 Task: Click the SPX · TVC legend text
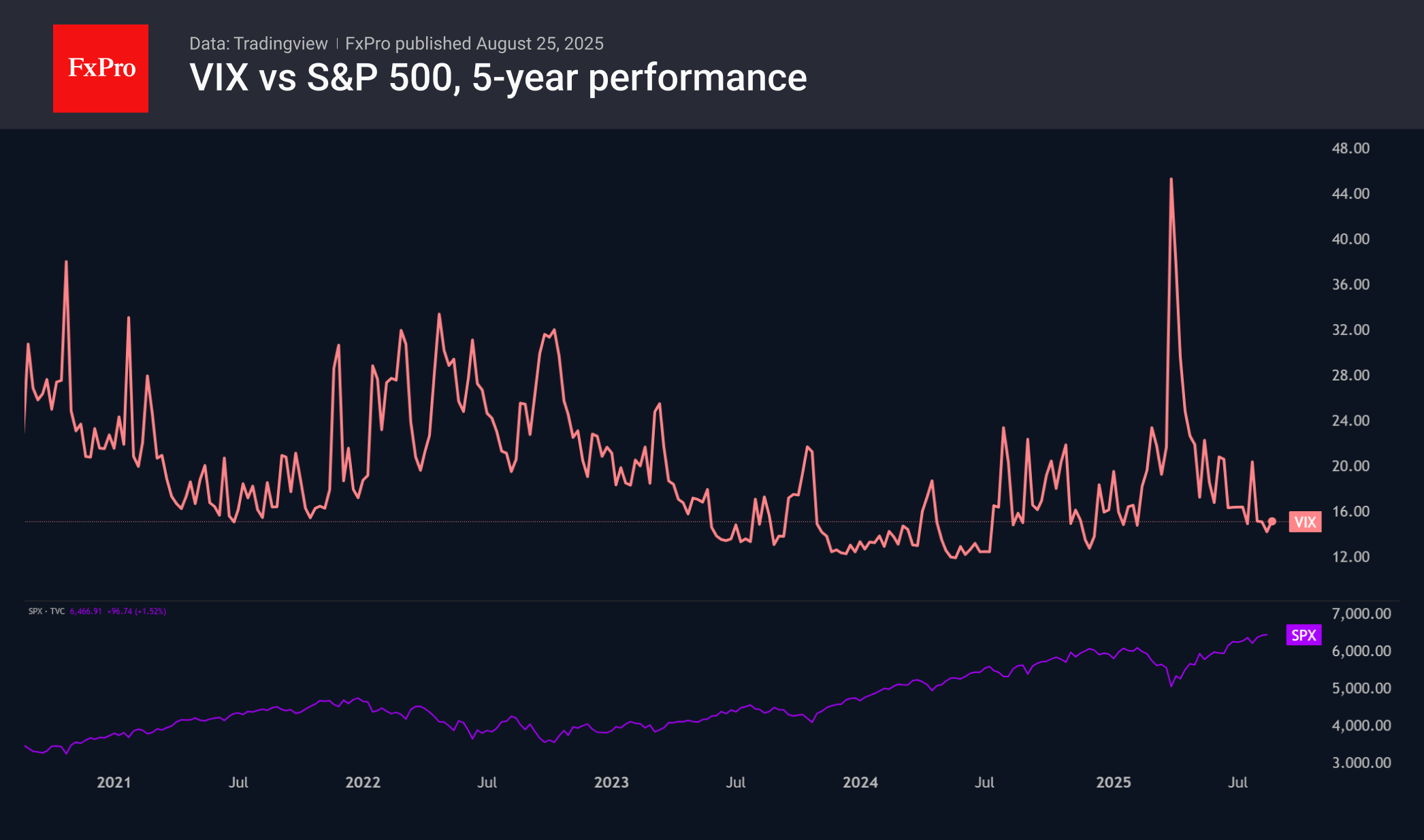[x=46, y=611]
